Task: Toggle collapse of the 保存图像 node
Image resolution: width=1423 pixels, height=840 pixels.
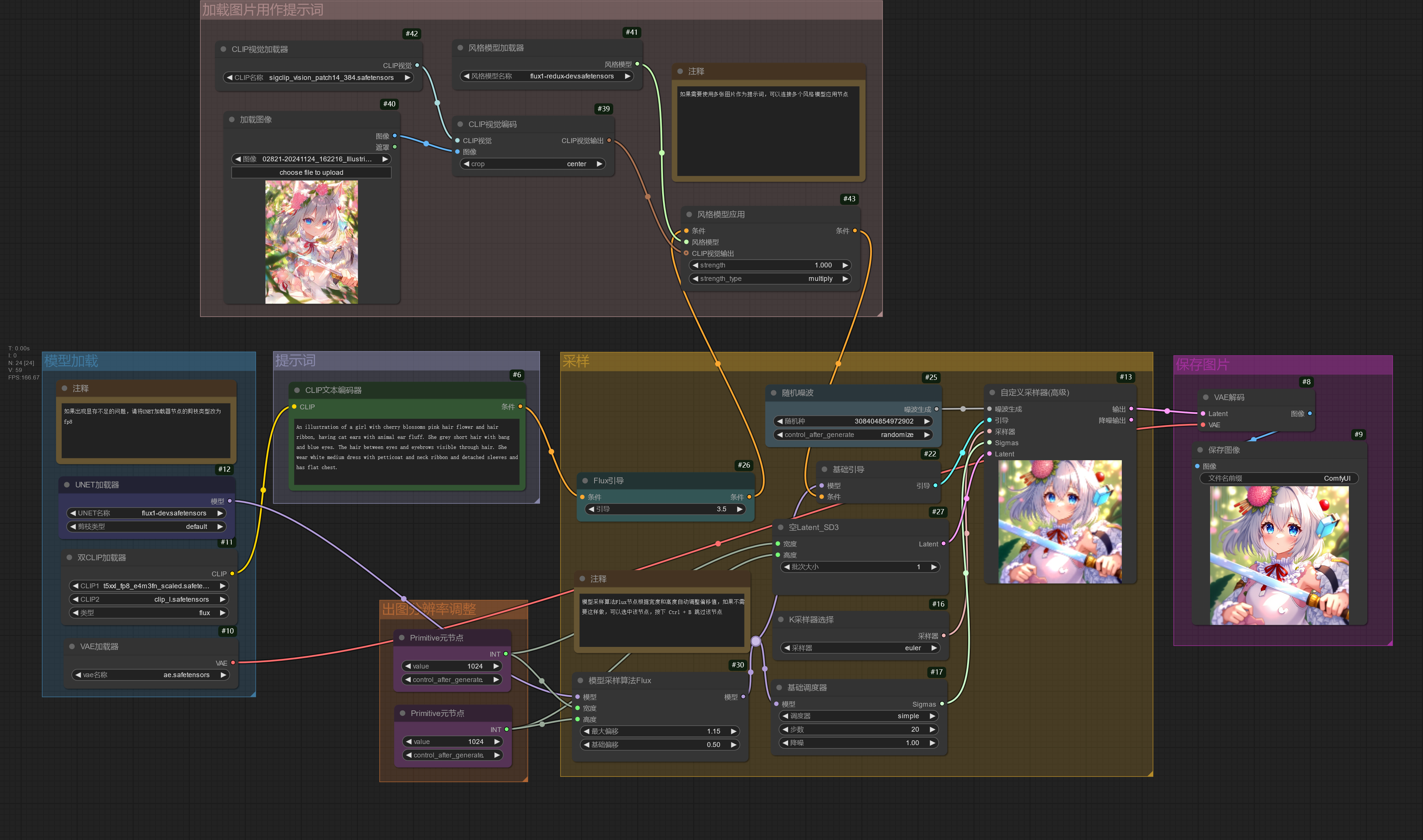Action: 1200,450
